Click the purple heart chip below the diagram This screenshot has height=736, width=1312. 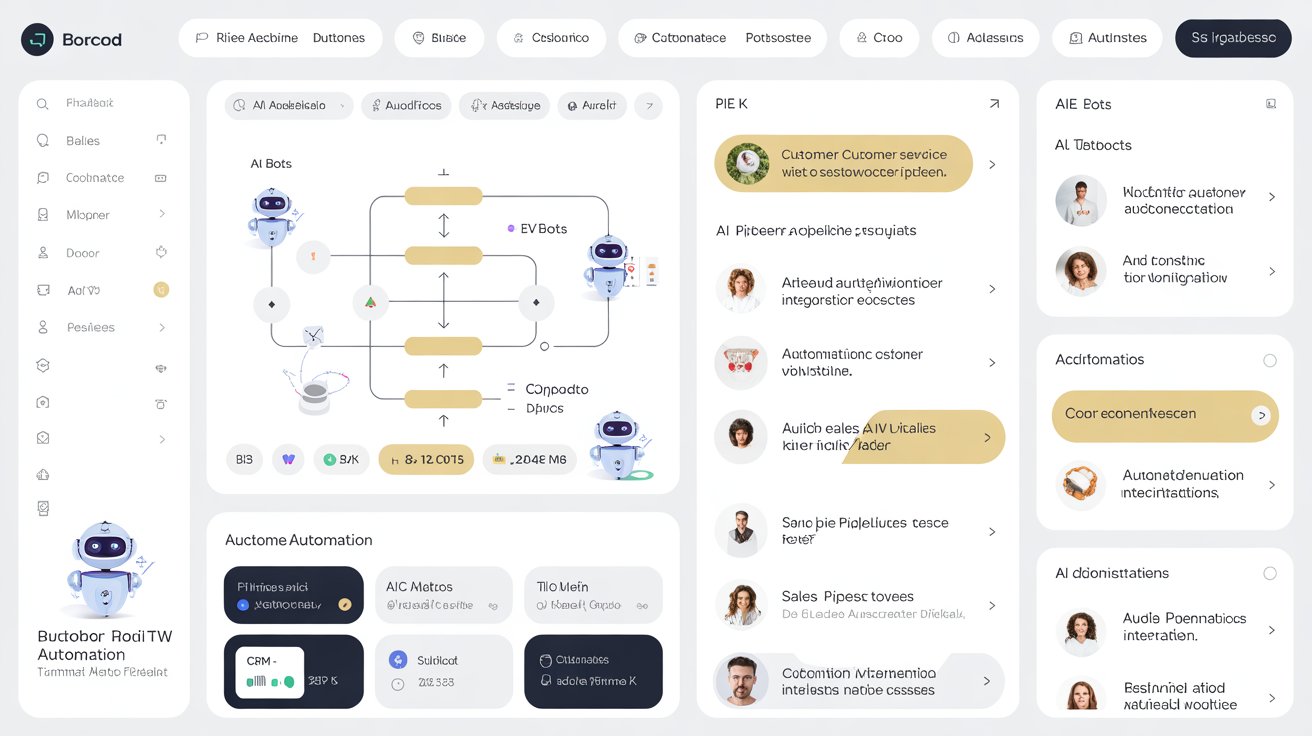click(288, 459)
